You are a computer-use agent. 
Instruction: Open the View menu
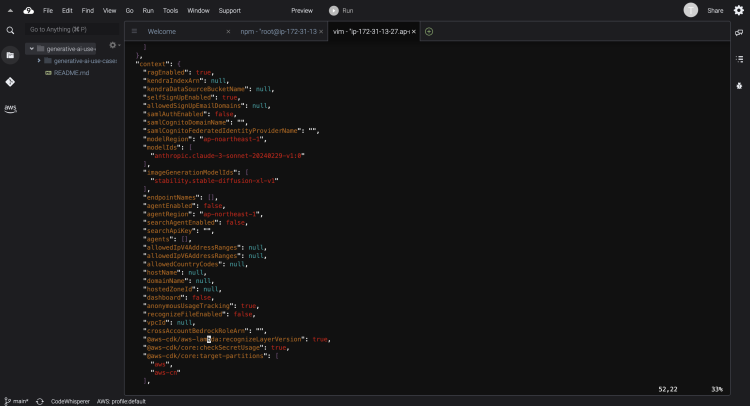coord(110,11)
